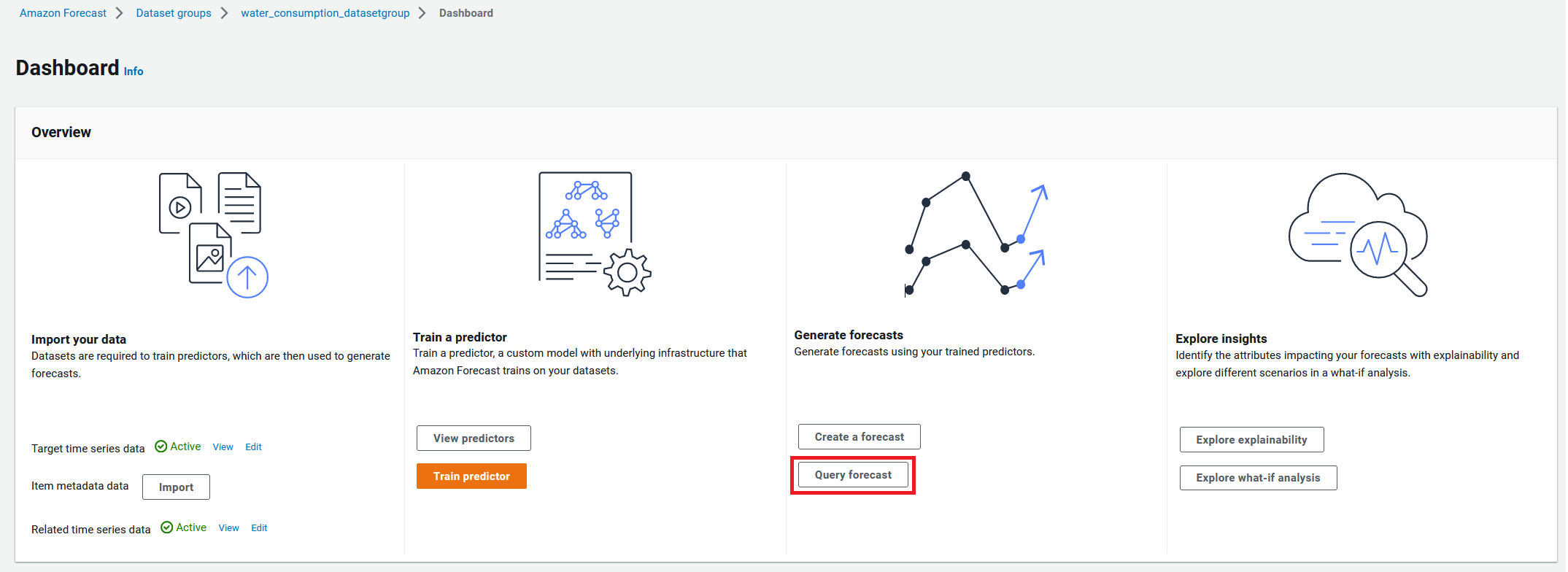
Task: Start Train predictor
Action: click(x=471, y=476)
